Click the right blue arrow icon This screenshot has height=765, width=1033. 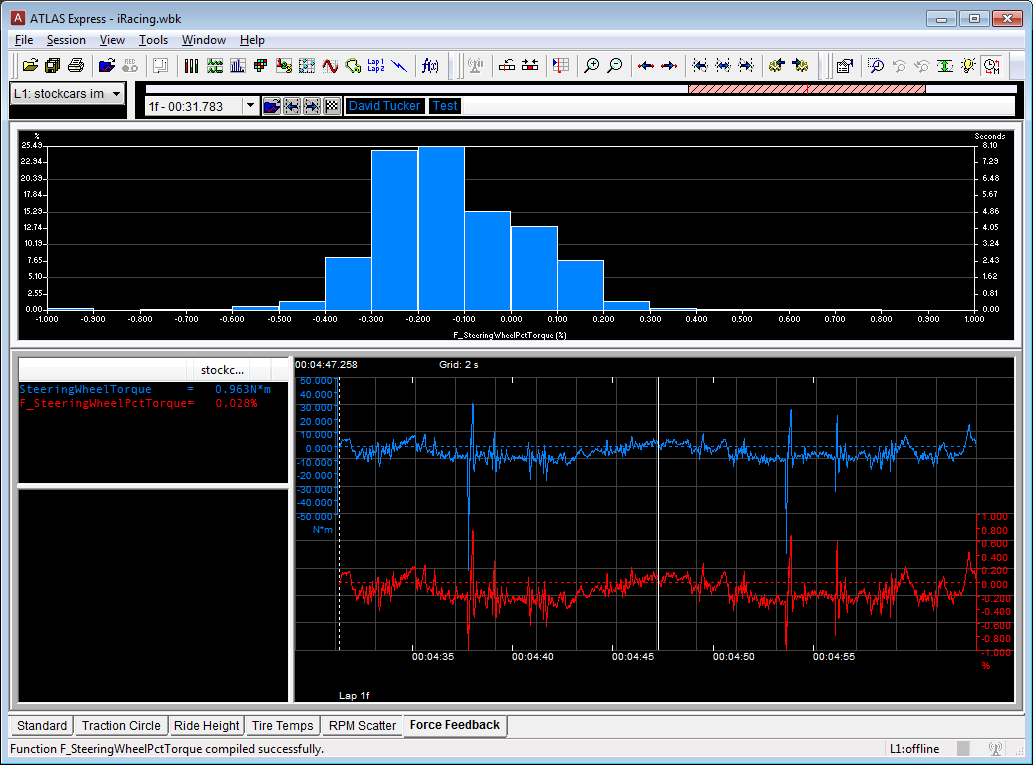669,65
